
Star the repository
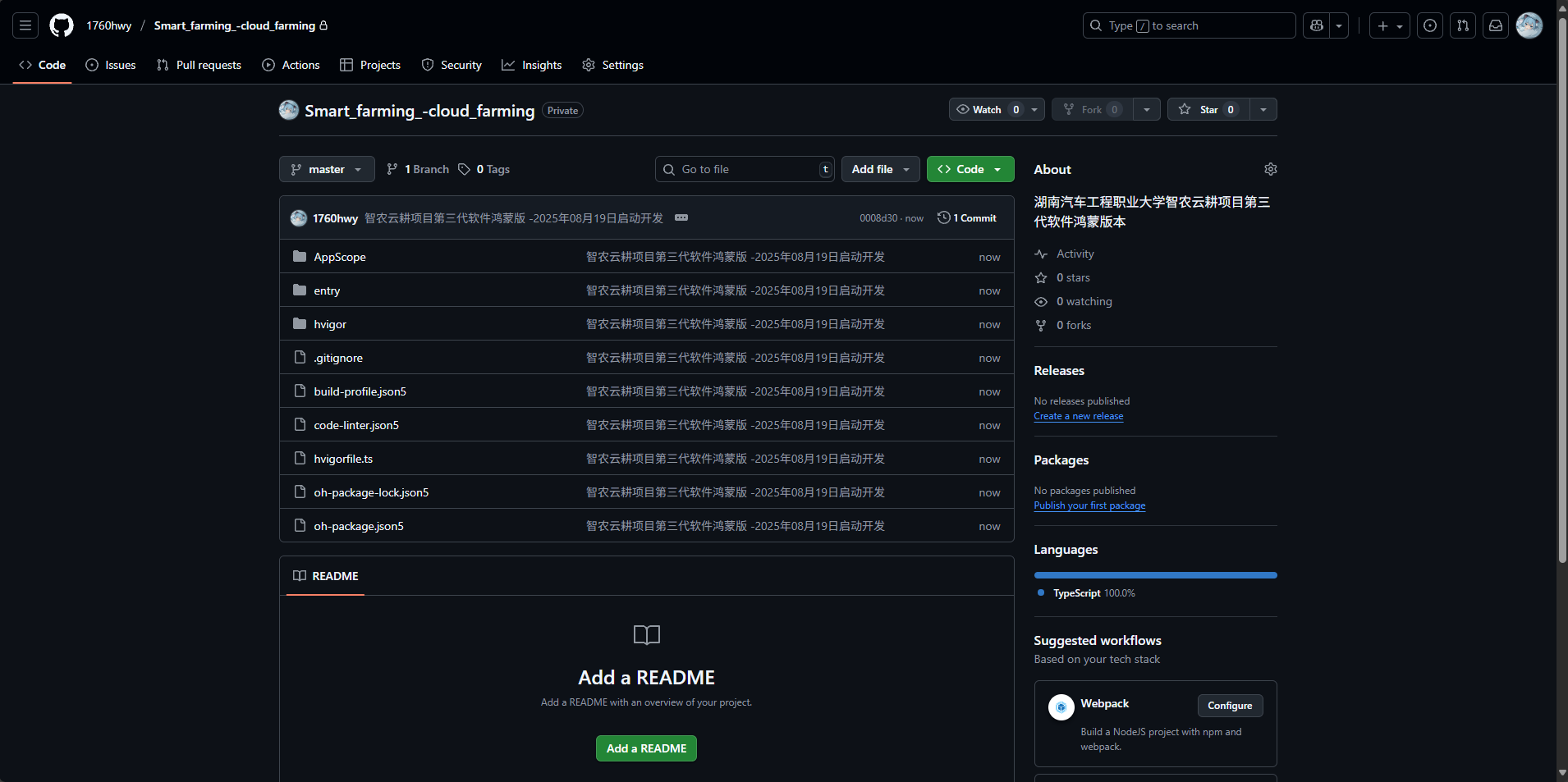(1207, 109)
